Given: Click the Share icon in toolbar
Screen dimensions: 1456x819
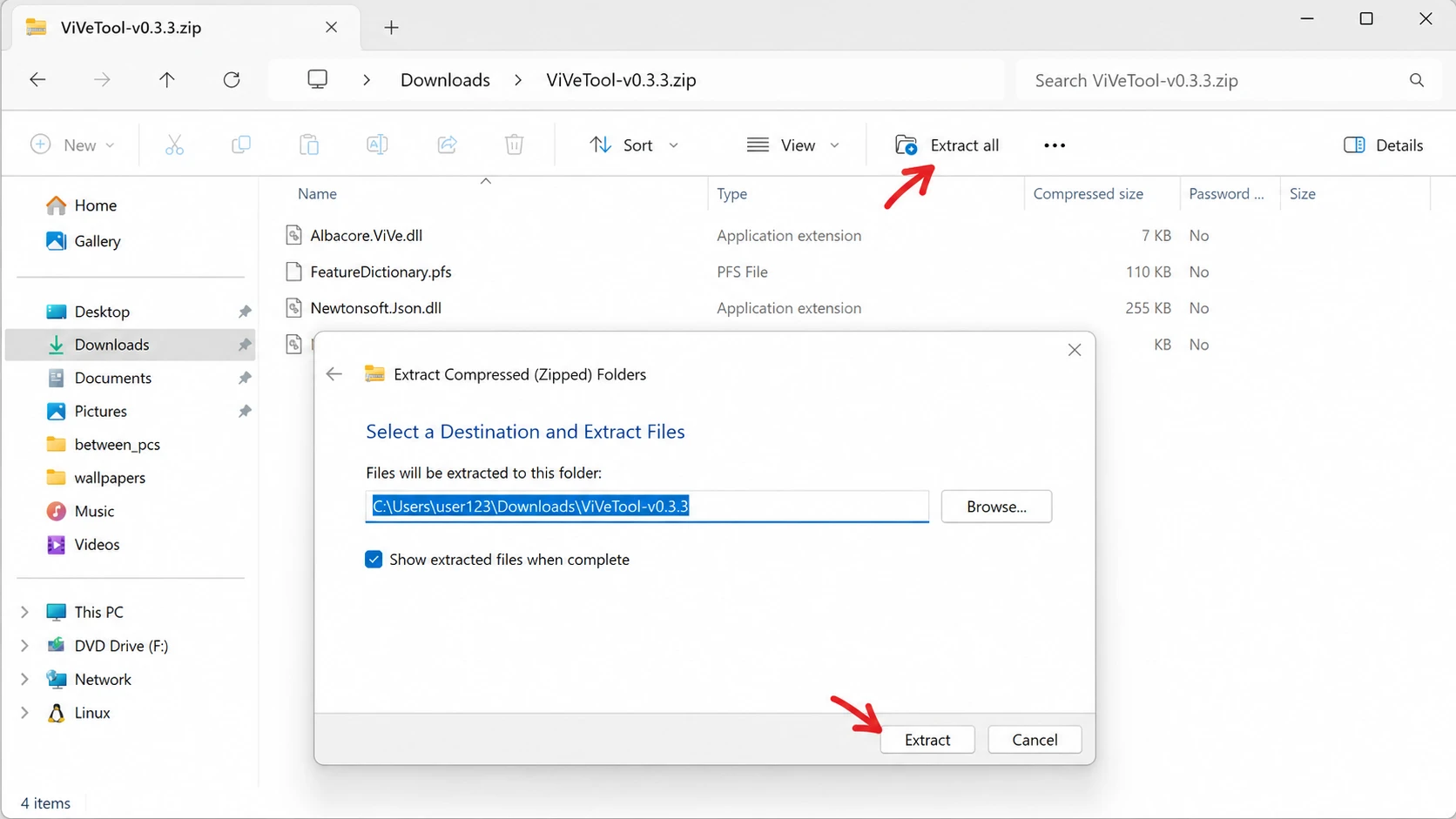Looking at the screenshot, I should [447, 145].
